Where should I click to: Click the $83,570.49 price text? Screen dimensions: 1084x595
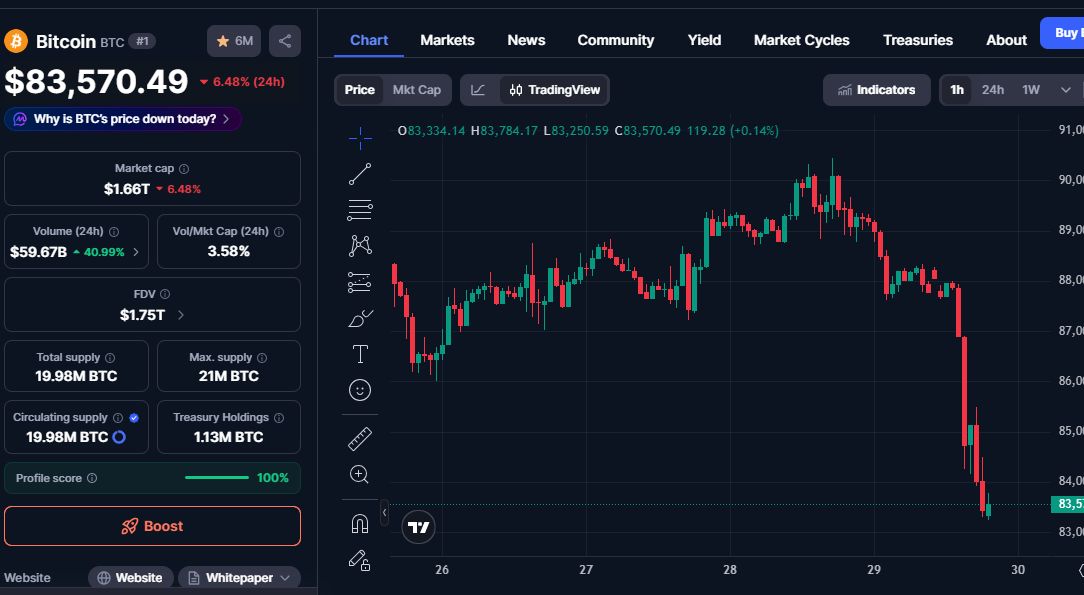click(x=96, y=82)
